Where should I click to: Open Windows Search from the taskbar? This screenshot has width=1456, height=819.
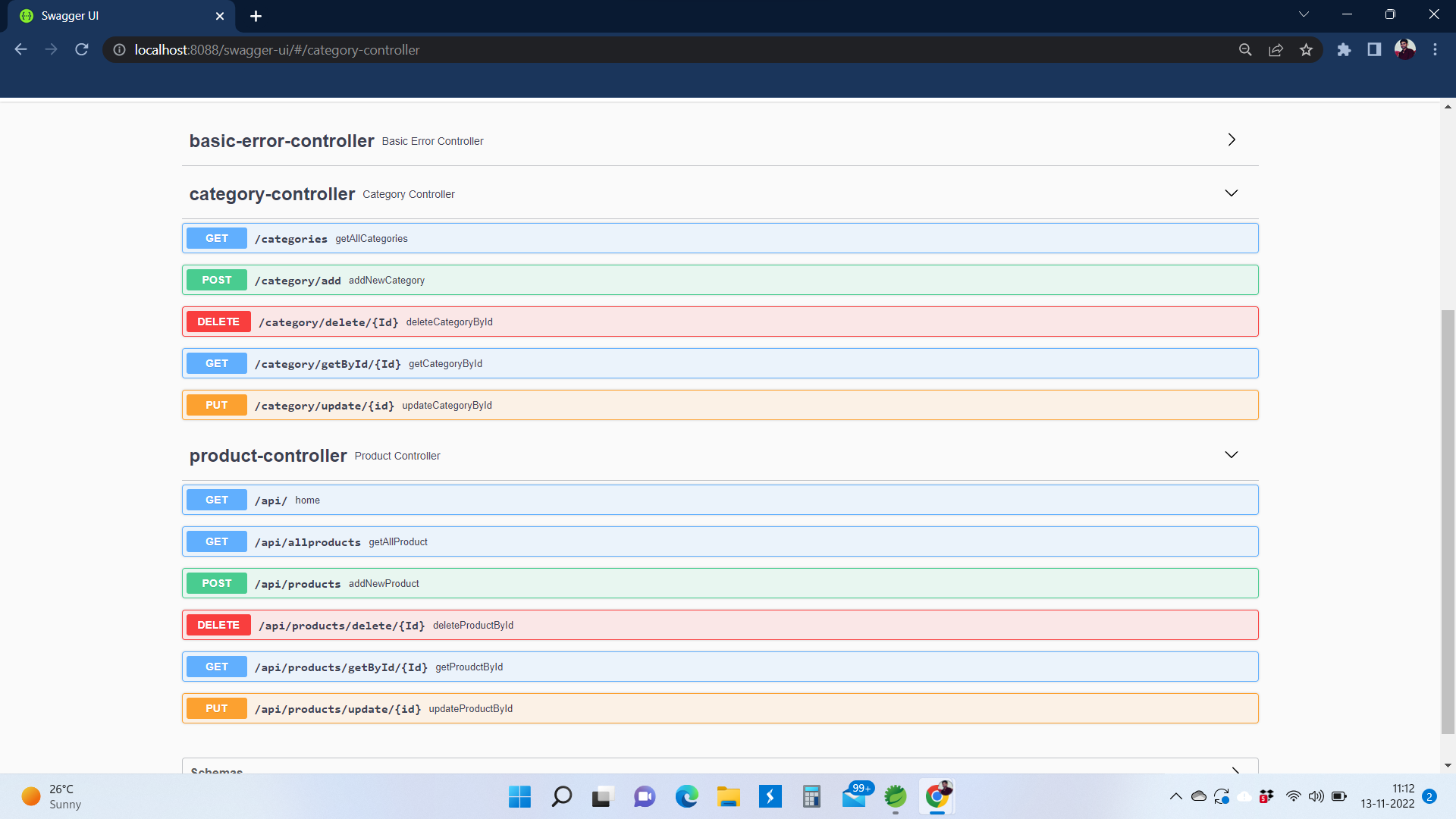click(561, 796)
